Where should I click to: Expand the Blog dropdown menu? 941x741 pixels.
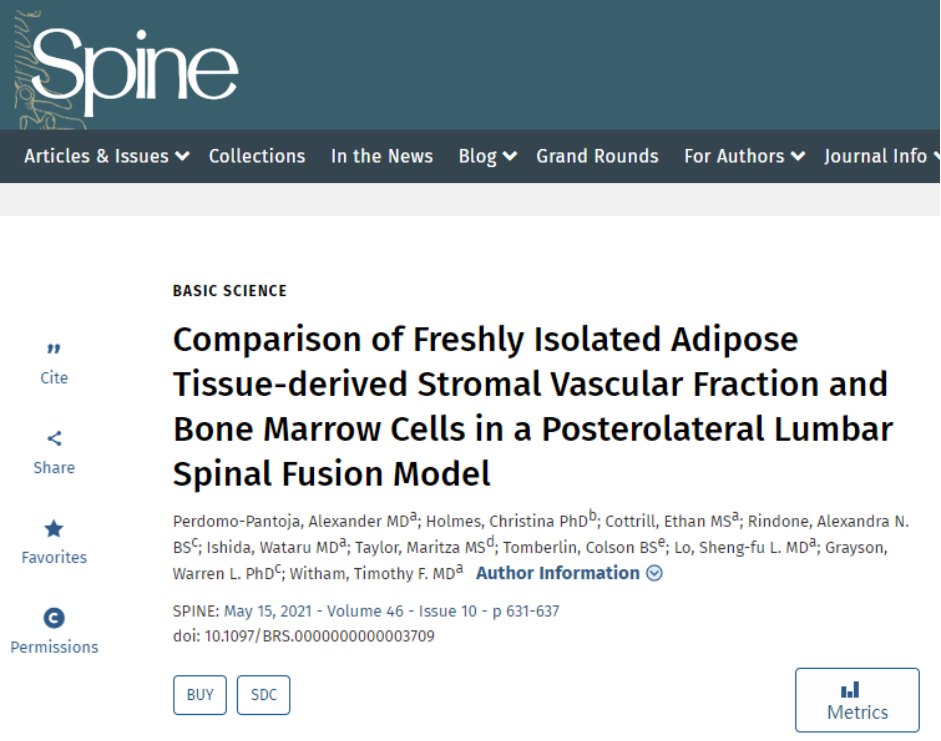click(x=487, y=156)
